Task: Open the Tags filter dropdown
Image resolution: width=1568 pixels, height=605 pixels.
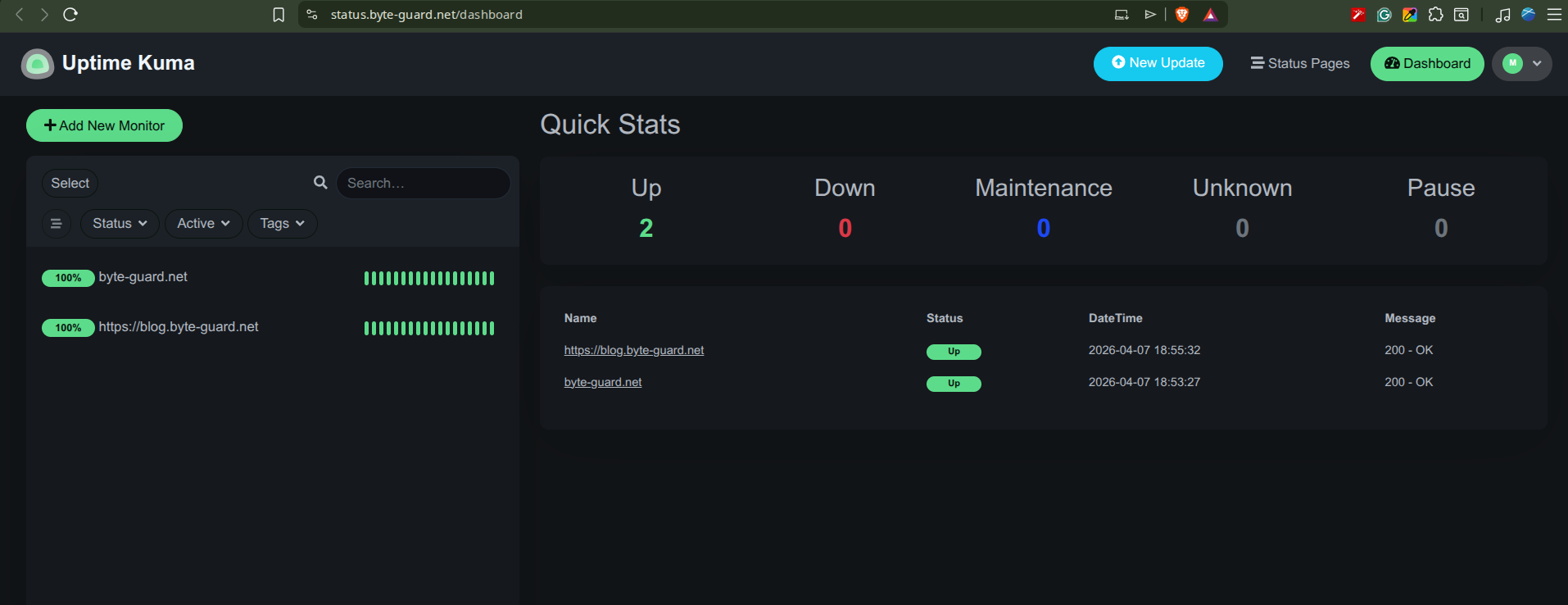Action: pos(283,224)
